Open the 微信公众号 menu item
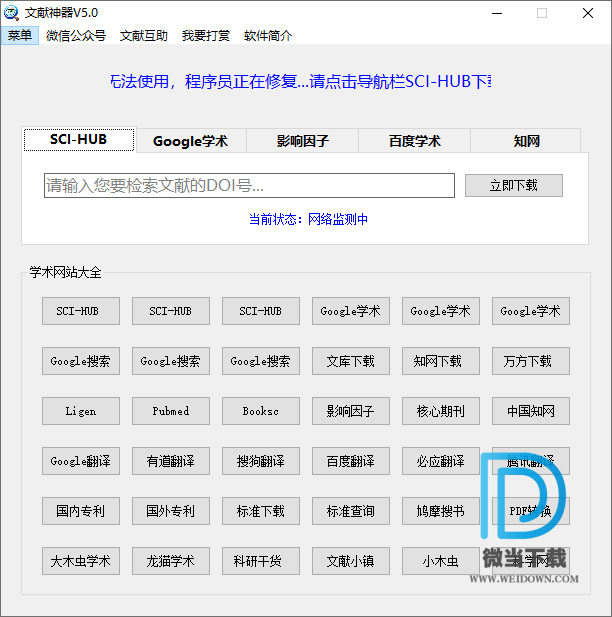 coord(76,36)
